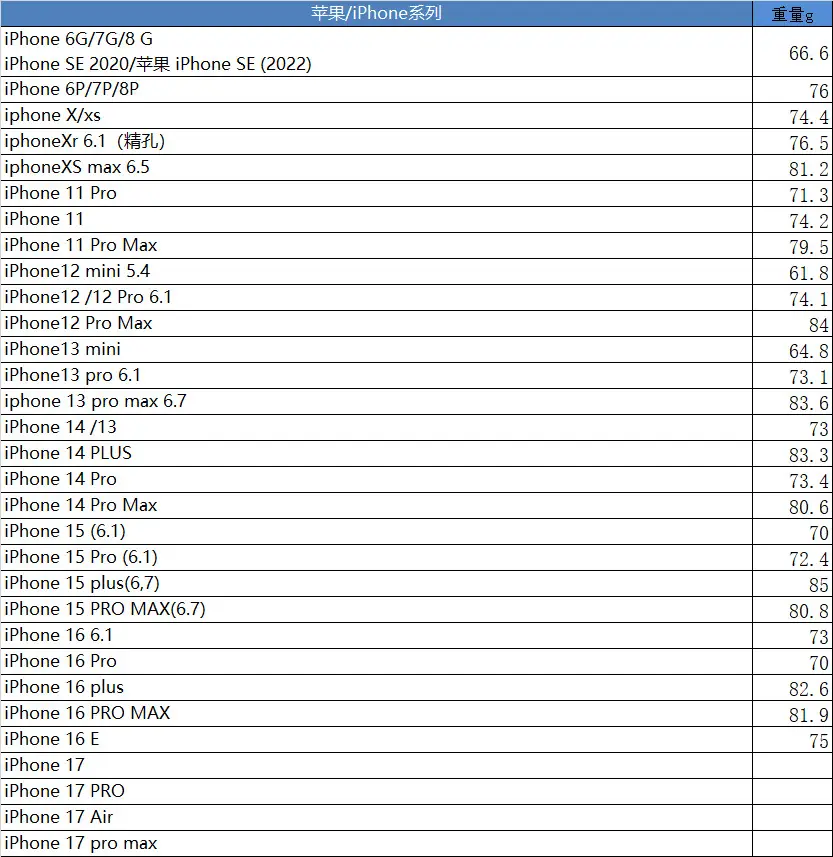833x857 pixels.
Task: Select the iPhone 16 E cell
Action: tap(376, 739)
